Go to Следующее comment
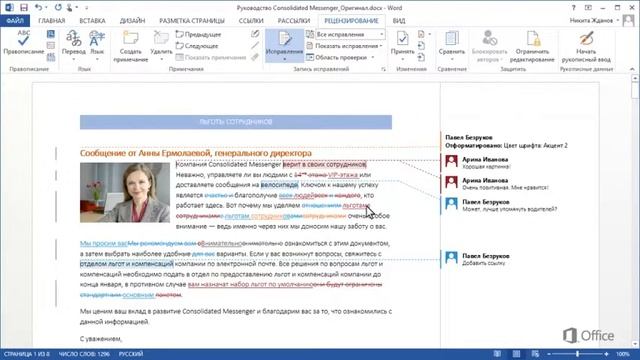Screen dimensions: 640x360 197,46
